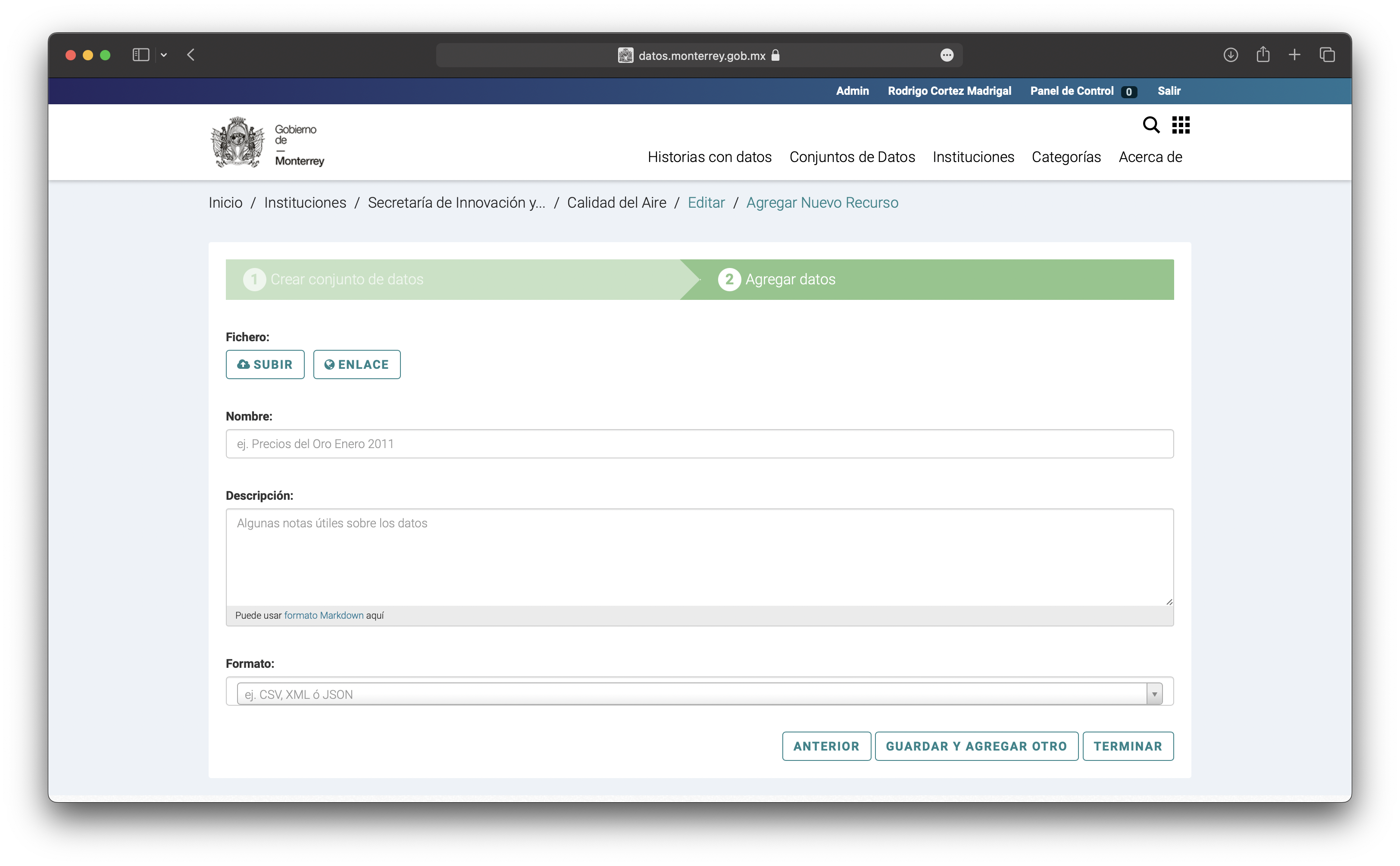Click GUARDAR Y AGREGAR OTRO button

(976, 746)
